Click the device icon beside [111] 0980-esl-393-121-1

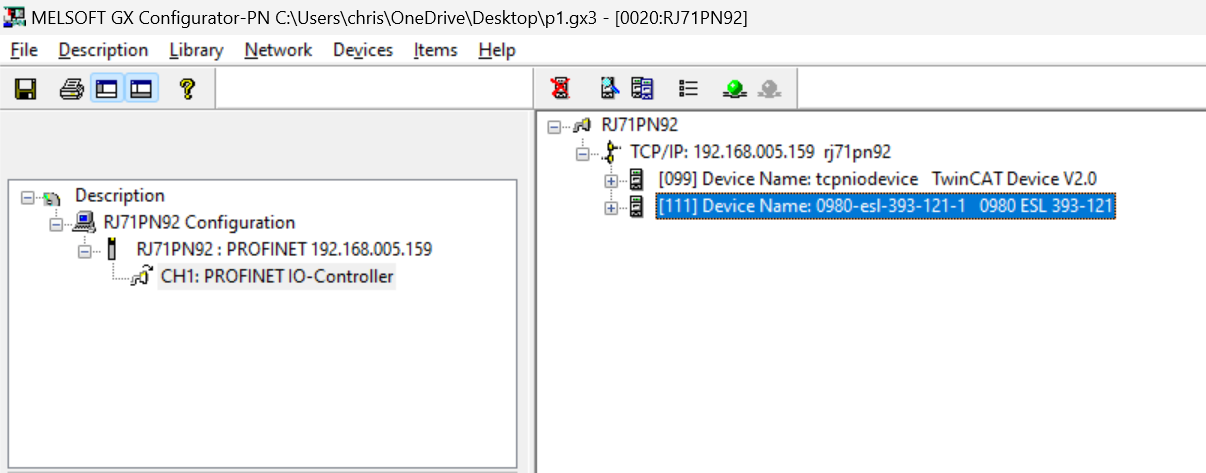pos(636,207)
